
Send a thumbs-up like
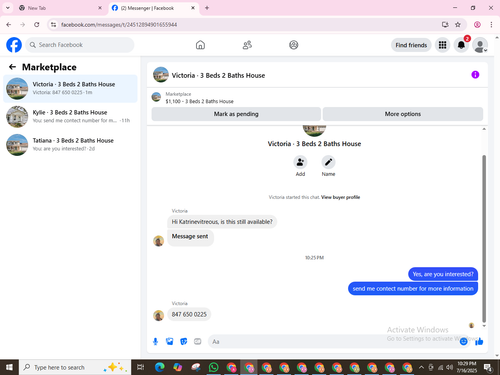coord(479,341)
